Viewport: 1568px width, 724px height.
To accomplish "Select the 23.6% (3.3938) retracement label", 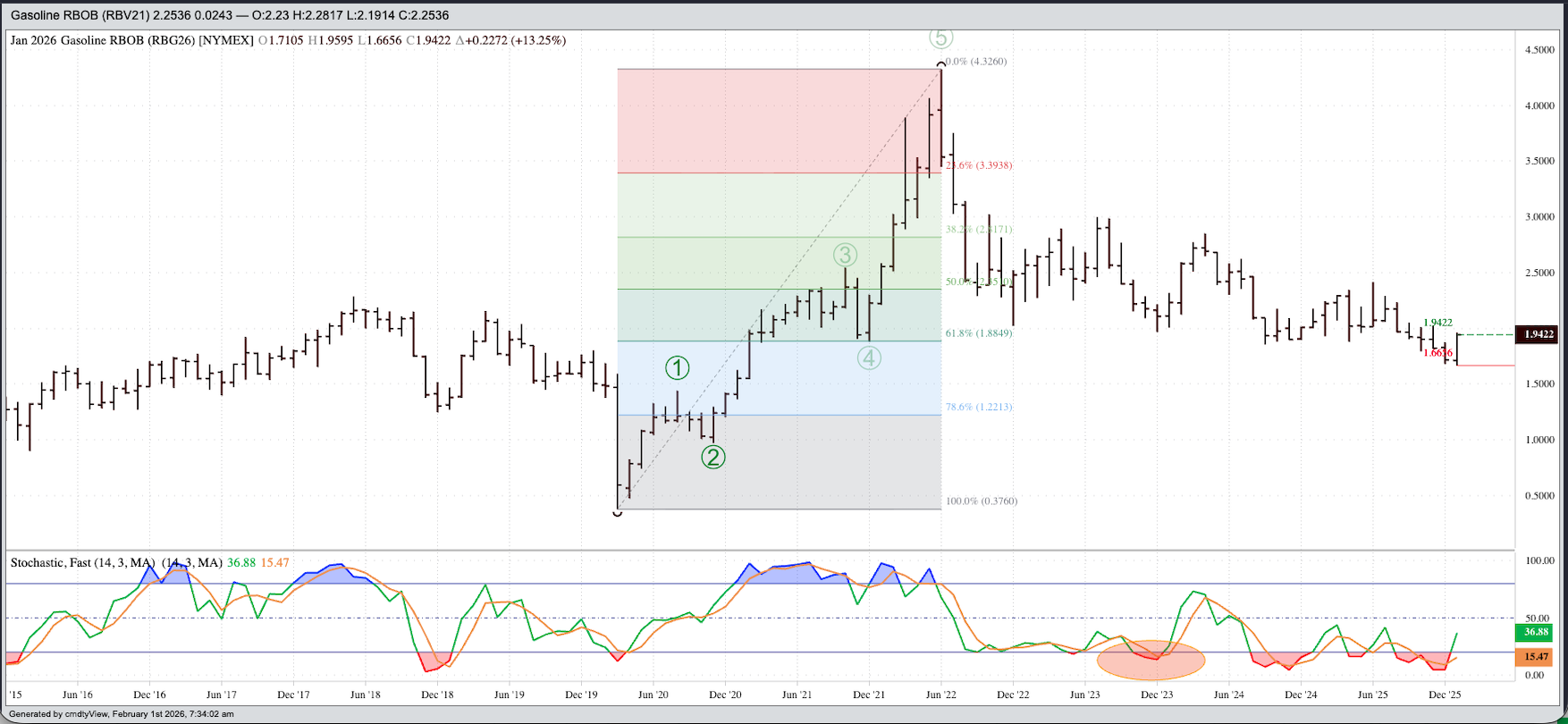I will pos(979,165).
